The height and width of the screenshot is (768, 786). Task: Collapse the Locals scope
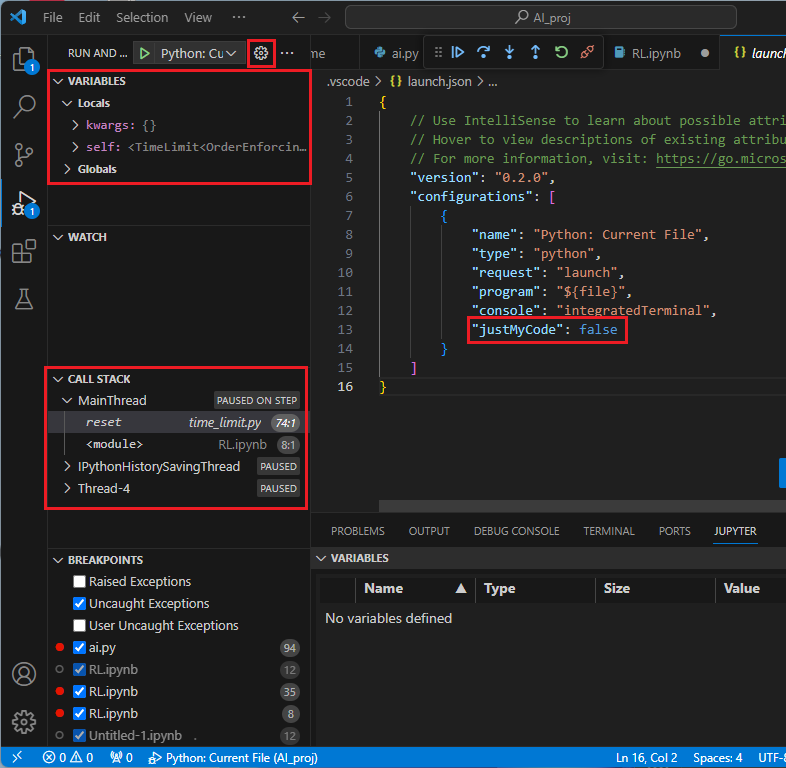coord(67,103)
